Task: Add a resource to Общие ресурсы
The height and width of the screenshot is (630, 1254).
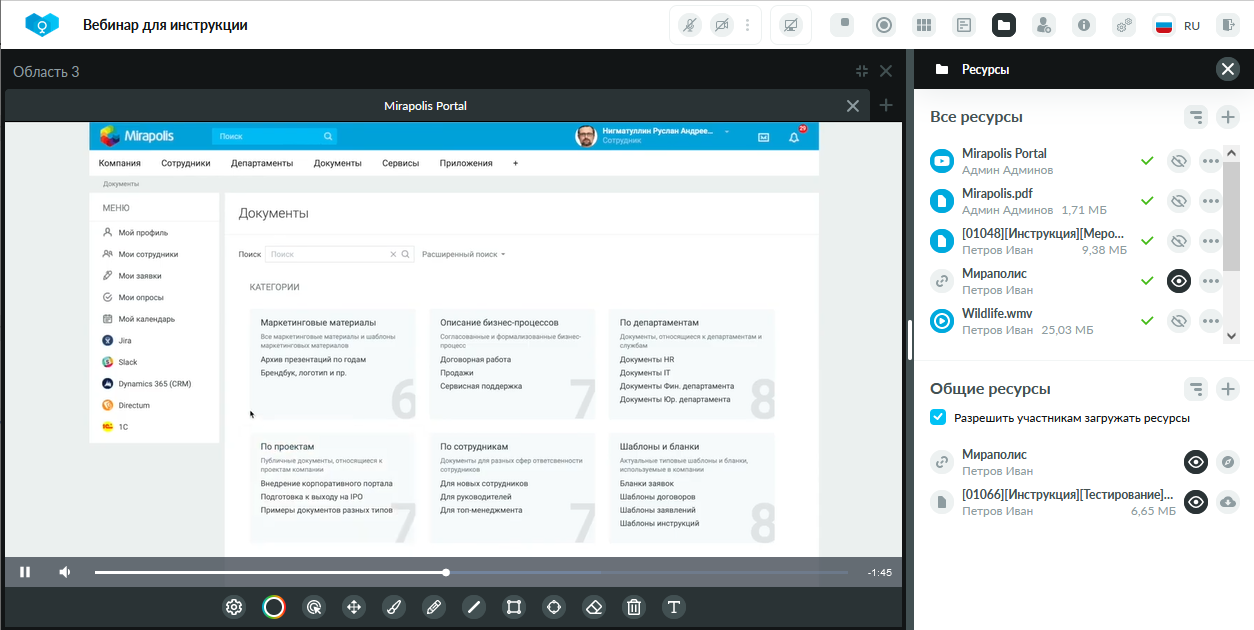Action: (x=1228, y=389)
